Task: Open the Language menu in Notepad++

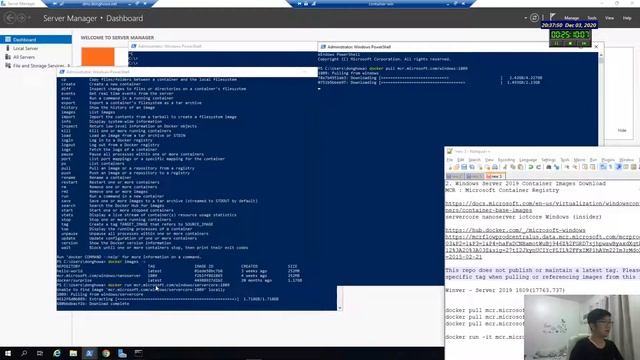Action: [x=528, y=160]
